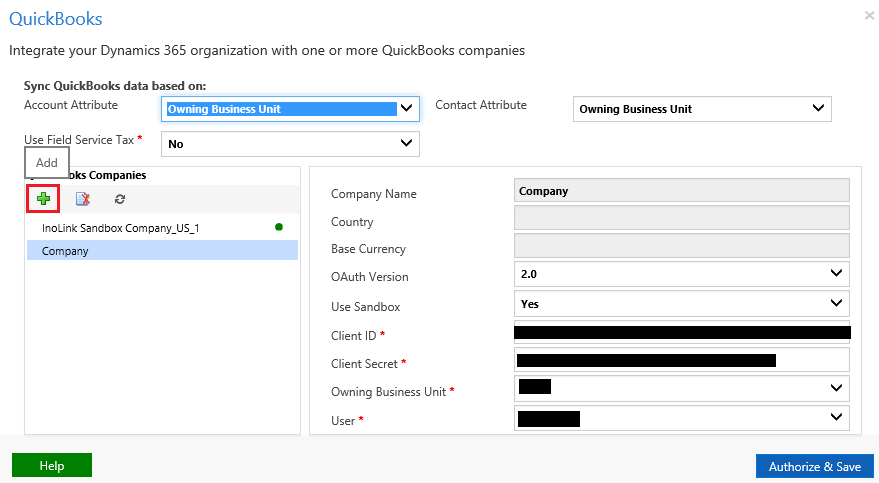Click Authorize & Save button
This screenshot has width=879, height=483.
(815, 466)
